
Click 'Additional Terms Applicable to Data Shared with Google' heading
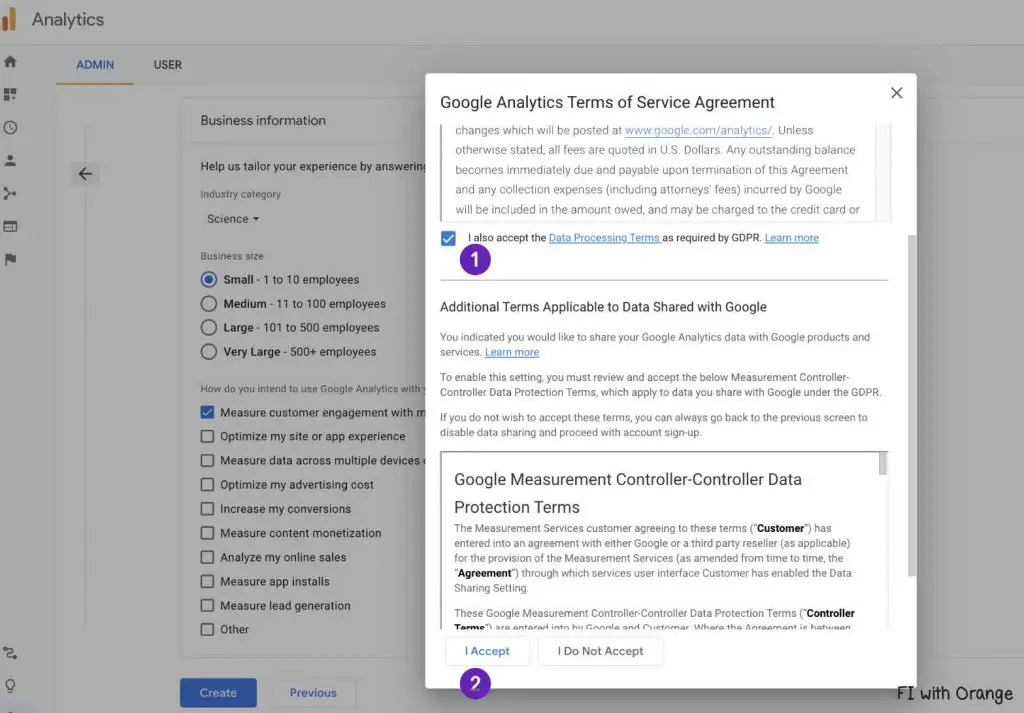coord(603,307)
